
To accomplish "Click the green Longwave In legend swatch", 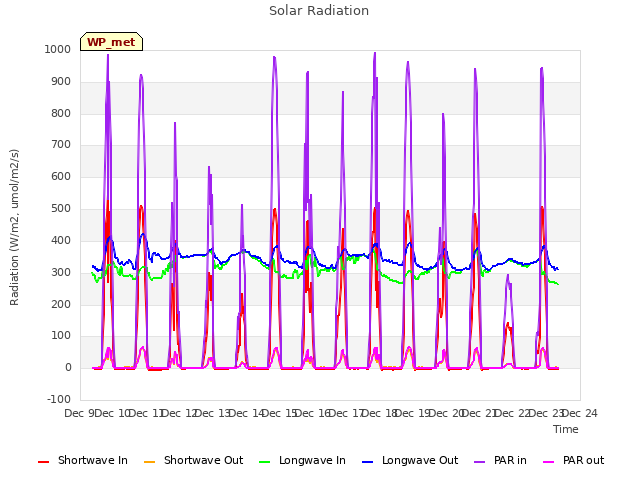I will pyautogui.click(x=264, y=462).
